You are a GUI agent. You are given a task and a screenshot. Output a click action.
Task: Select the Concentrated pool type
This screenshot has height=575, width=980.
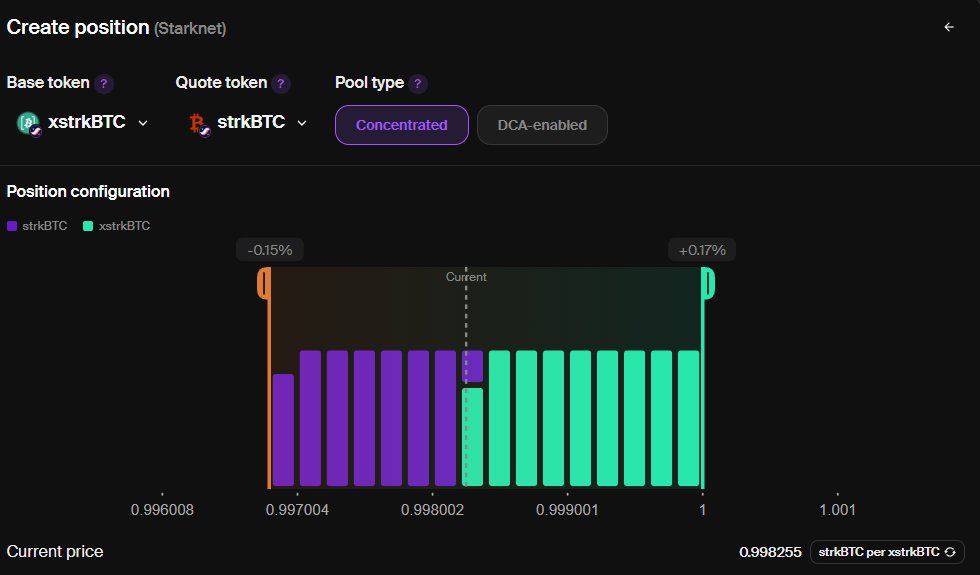tap(402, 125)
